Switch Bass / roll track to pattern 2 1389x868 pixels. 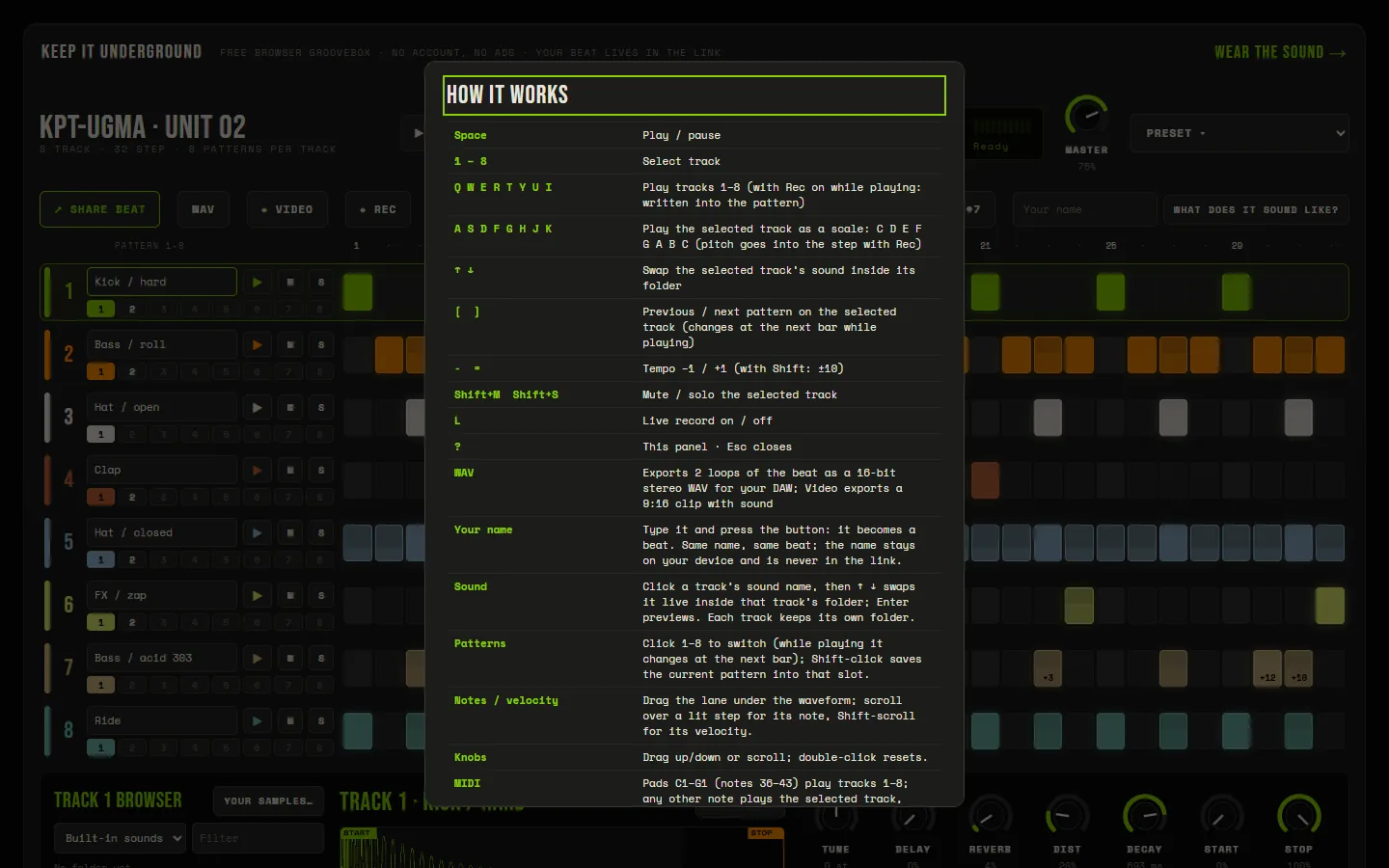click(x=132, y=371)
